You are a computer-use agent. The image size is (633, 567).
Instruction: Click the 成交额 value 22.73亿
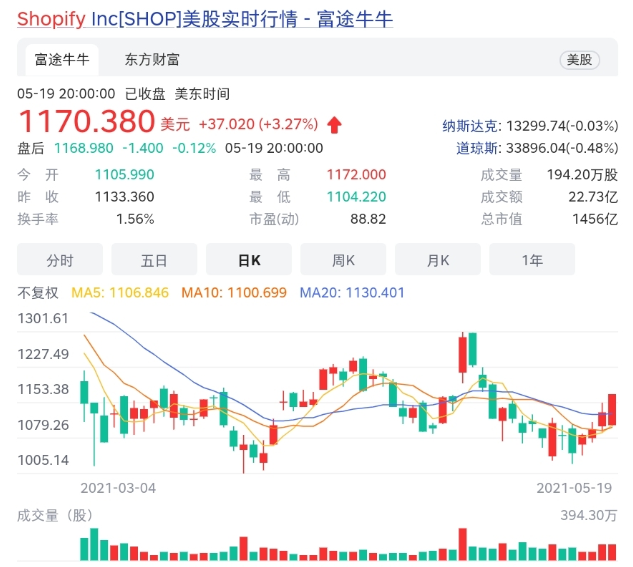coord(593,197)
